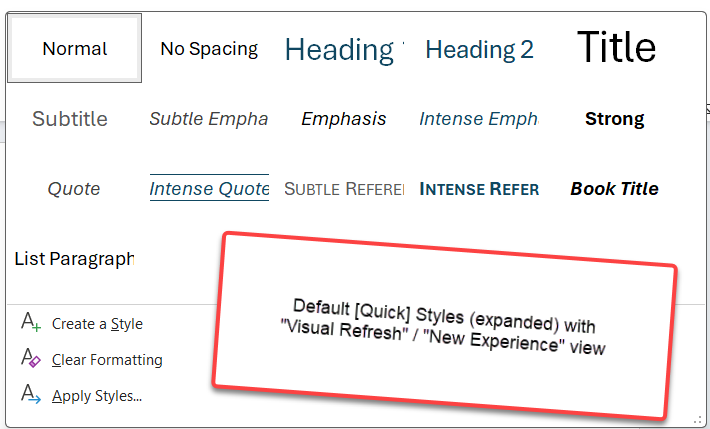Choose the Intense Emphasis style

point(479,119)
